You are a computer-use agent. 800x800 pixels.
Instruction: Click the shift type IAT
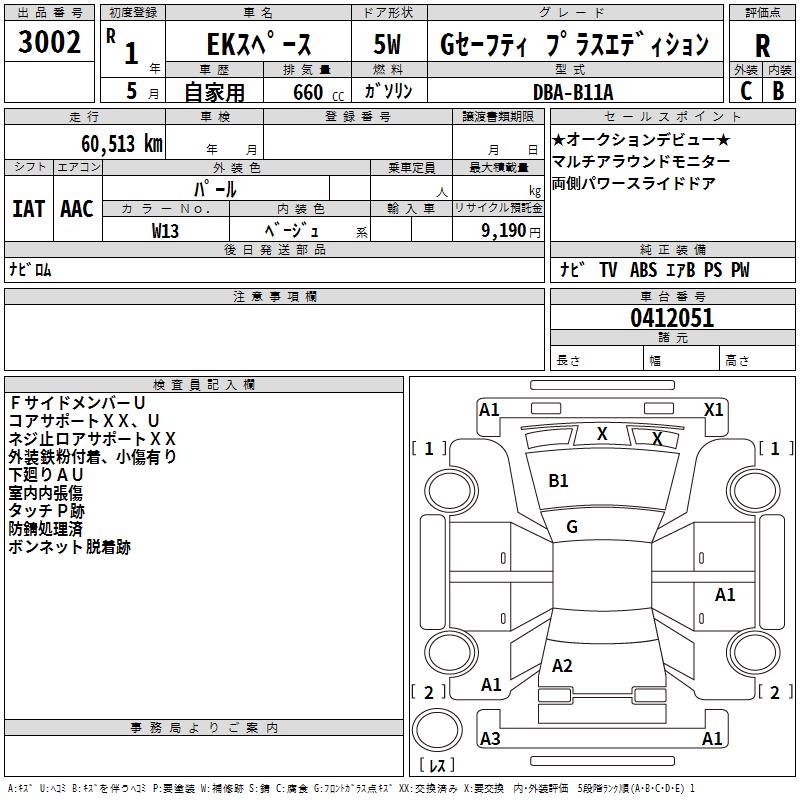[x=29, y=209]
